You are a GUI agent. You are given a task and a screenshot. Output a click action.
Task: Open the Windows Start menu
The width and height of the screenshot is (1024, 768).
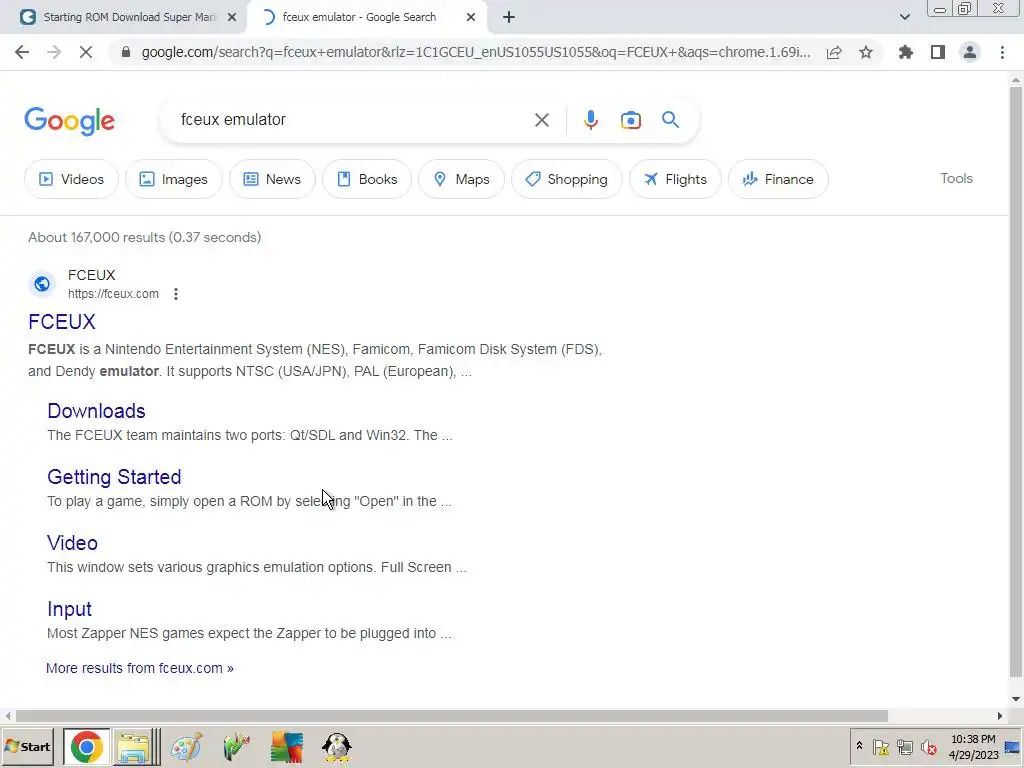click(27, 746)
